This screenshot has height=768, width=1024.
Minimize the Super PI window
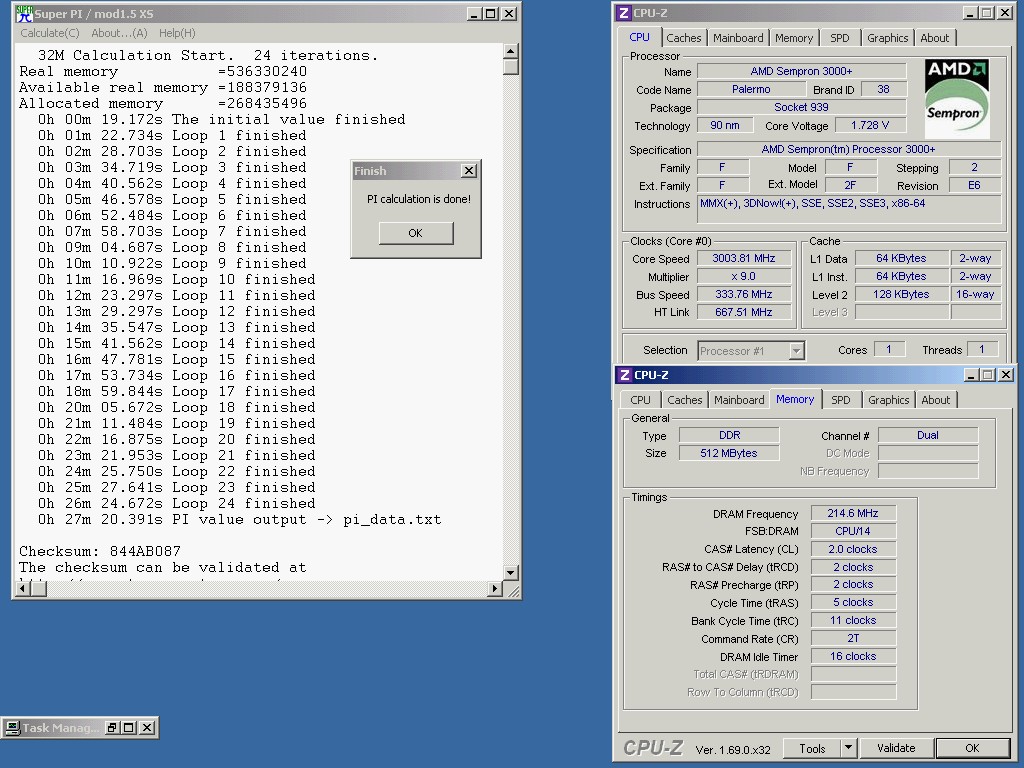tap(475, 13)
